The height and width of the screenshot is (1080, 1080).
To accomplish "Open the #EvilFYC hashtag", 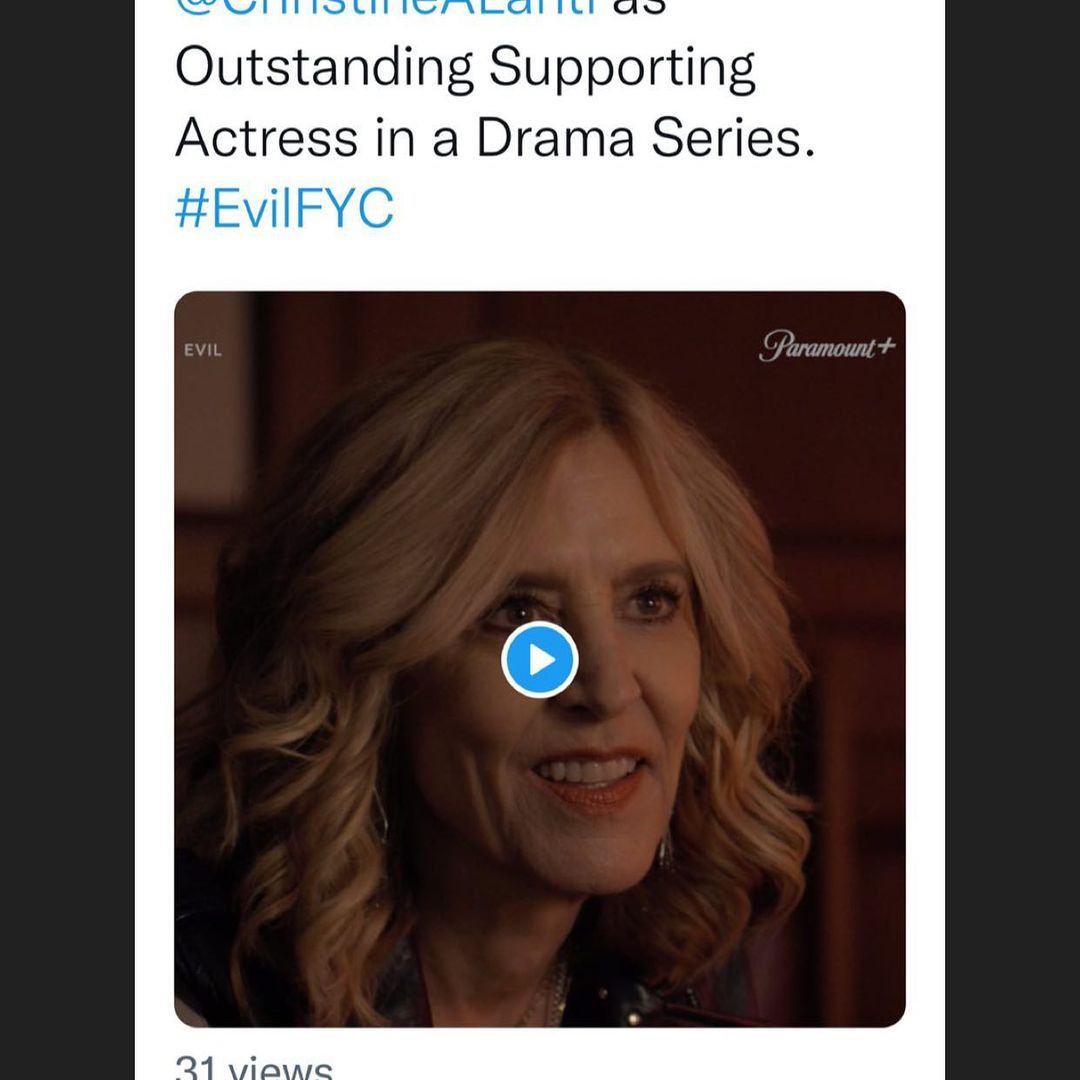I will pos(284,210).
